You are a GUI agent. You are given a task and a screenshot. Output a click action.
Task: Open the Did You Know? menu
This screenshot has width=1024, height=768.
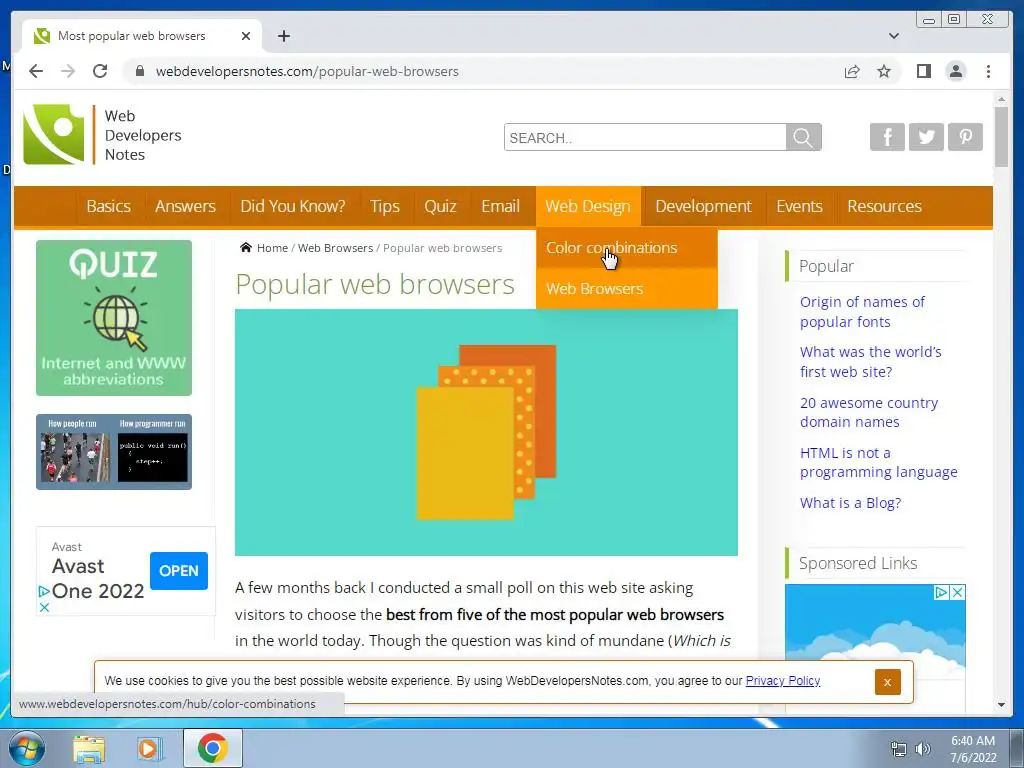click(293, 206)
